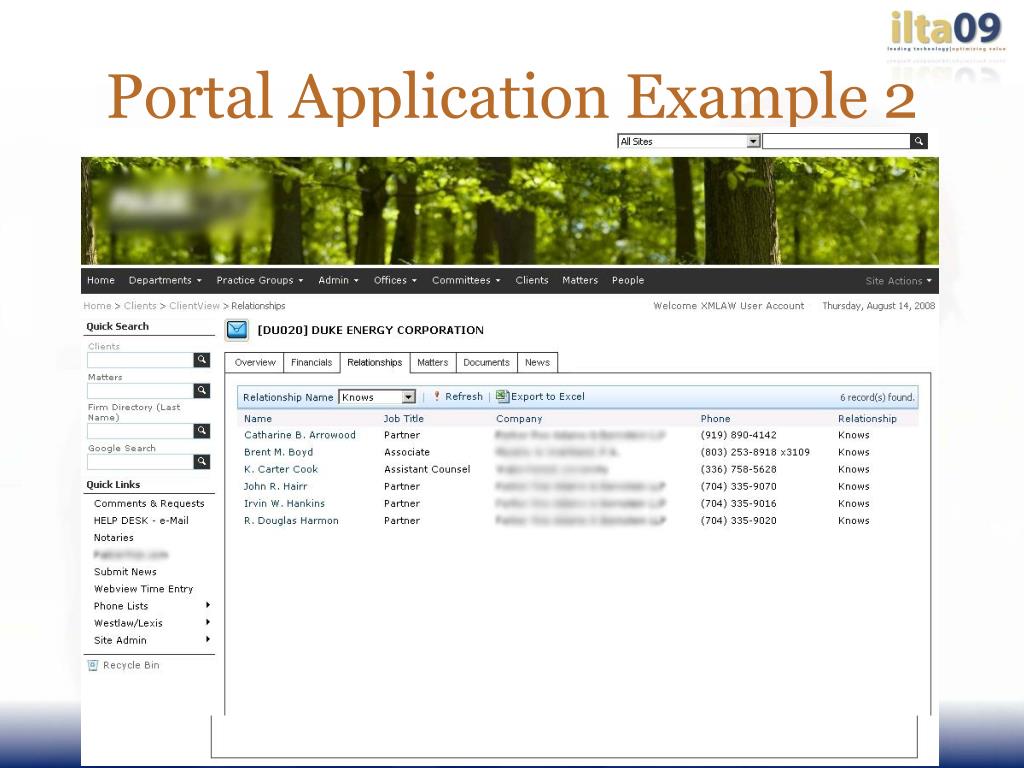Click the Clients quick search field
This screenshot has width=1024, height=768.
(140, 360)
